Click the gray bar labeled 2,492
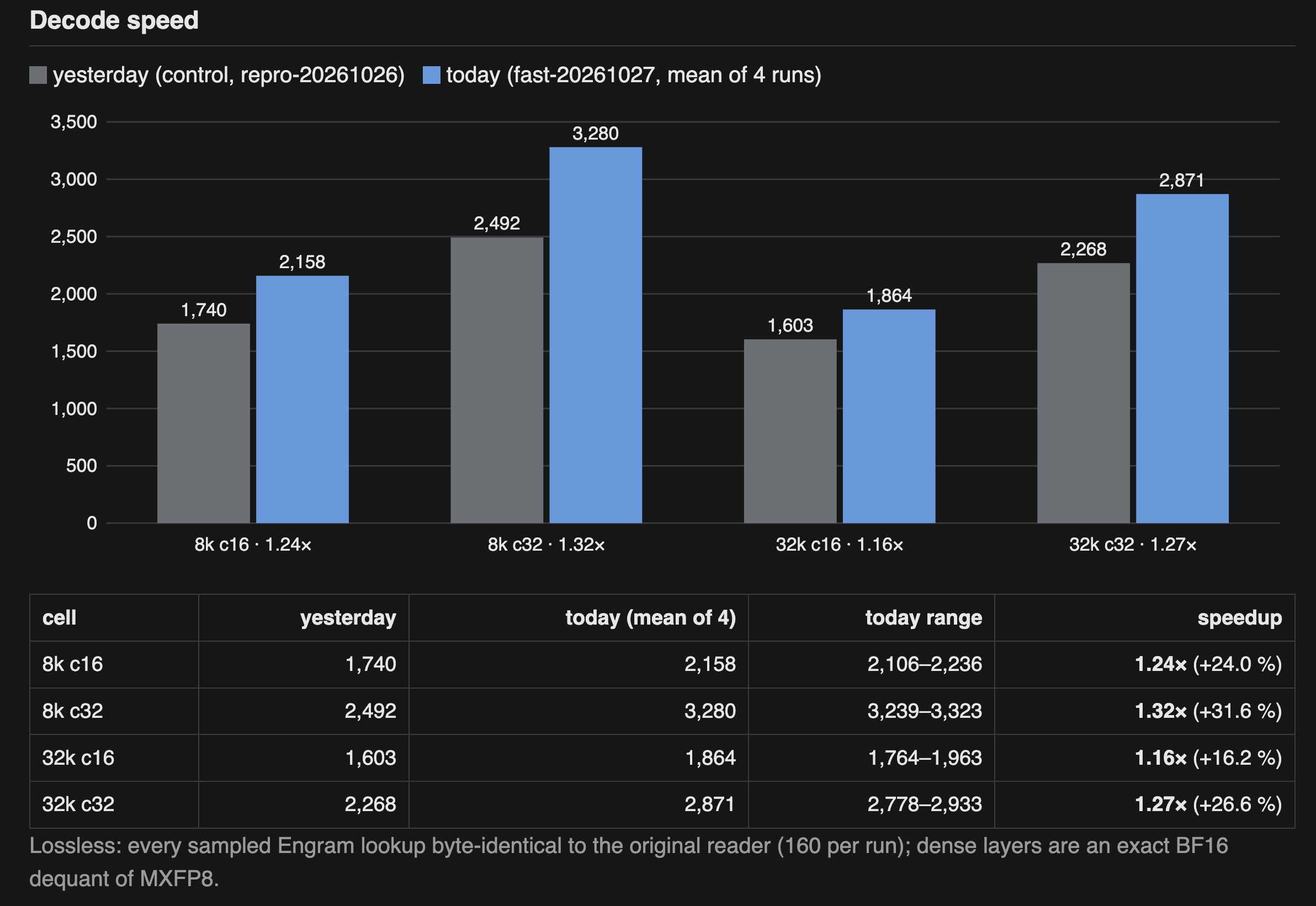1316x906 pixels. tap(497, 380)
